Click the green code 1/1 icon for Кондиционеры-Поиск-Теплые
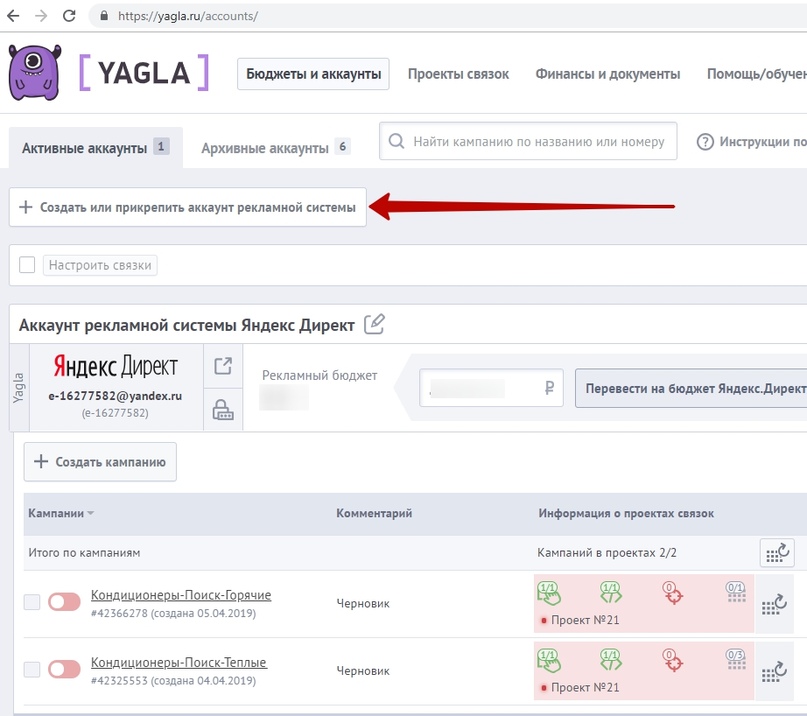Screen dimensions: 807x716 click(611, 660)
